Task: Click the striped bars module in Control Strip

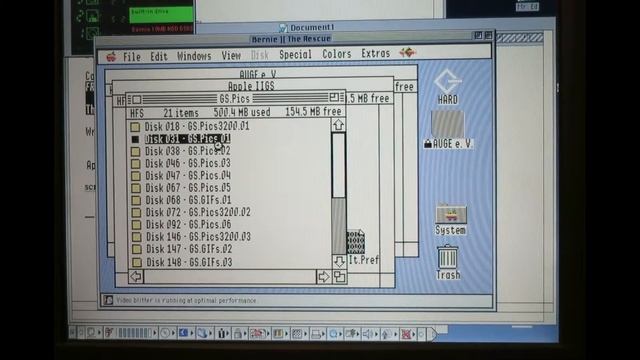Action: click(134, 333)
